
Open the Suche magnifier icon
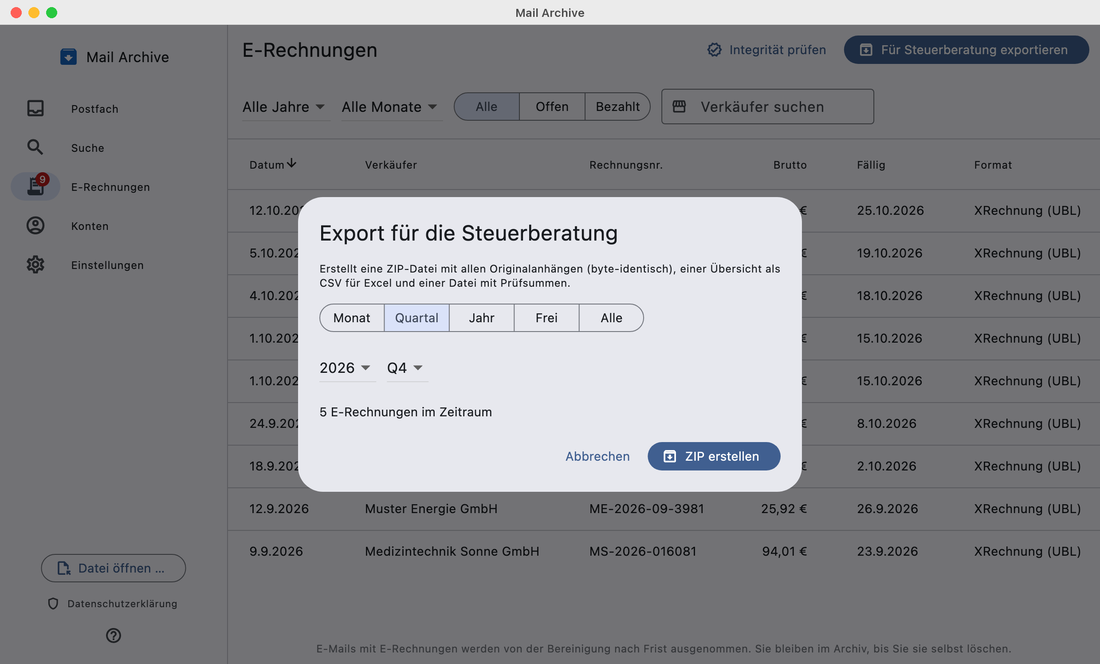point(35,147)
